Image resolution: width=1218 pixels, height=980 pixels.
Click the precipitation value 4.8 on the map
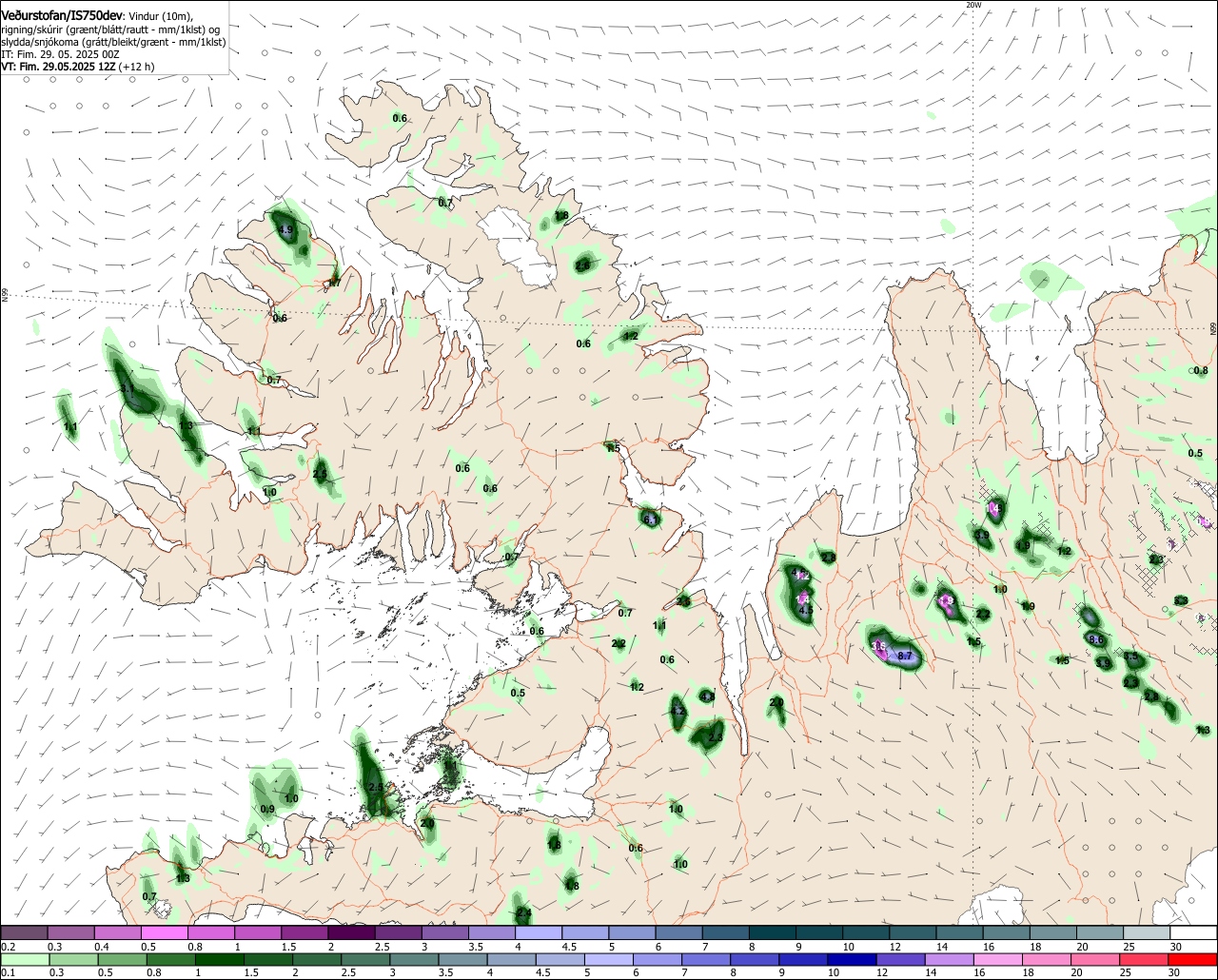click(707, 696)
